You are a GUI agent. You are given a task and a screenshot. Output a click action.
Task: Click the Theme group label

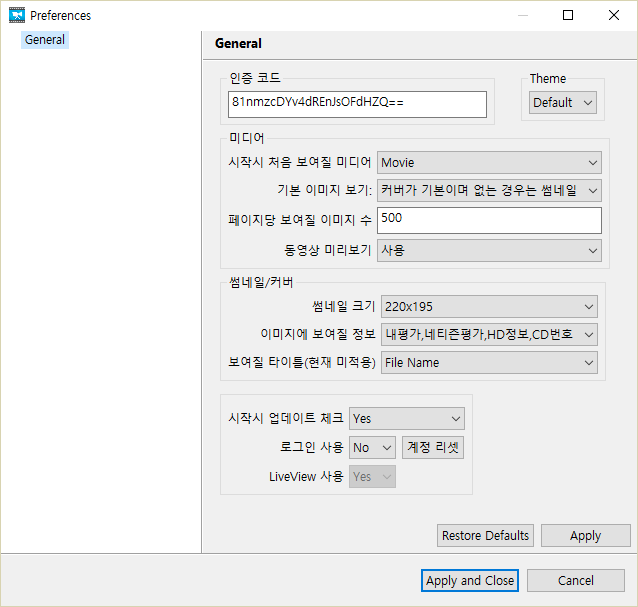point(548,78)
